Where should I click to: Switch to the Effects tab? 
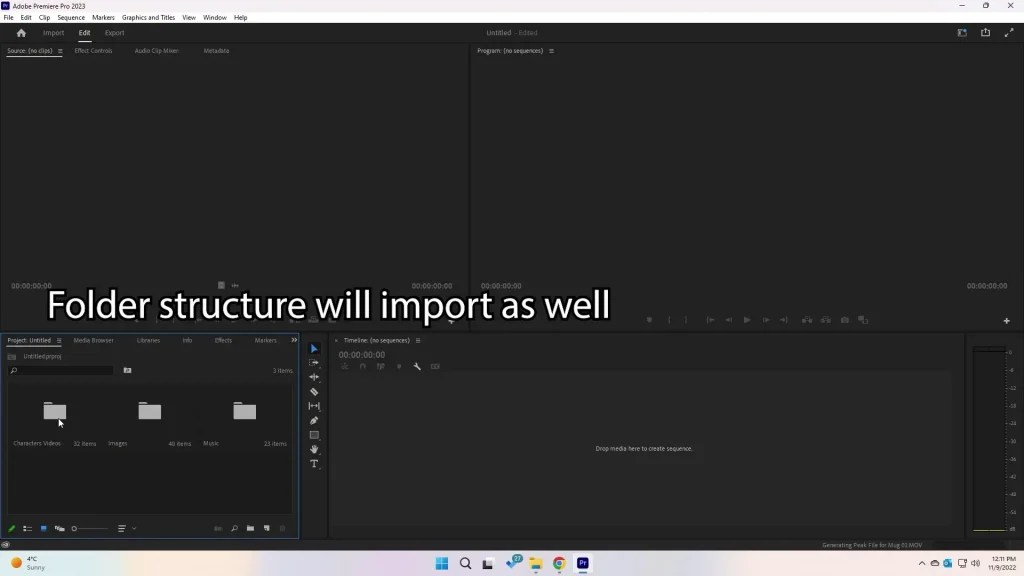pos(224,340)
